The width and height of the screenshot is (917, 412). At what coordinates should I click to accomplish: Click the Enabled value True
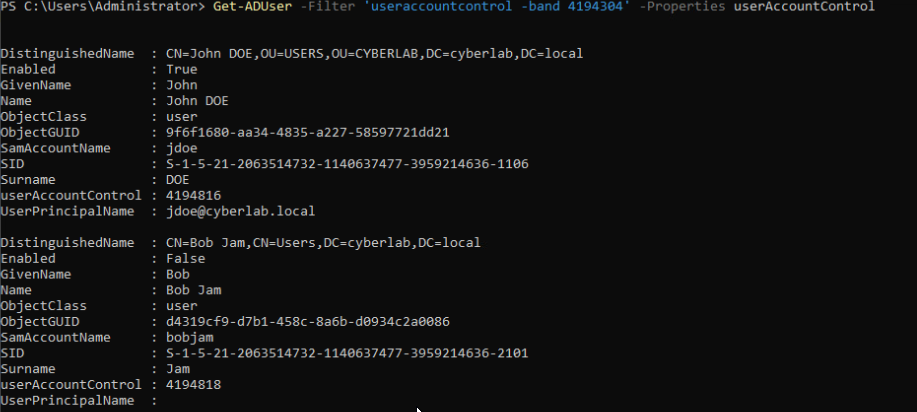click(x=181, y=66)
